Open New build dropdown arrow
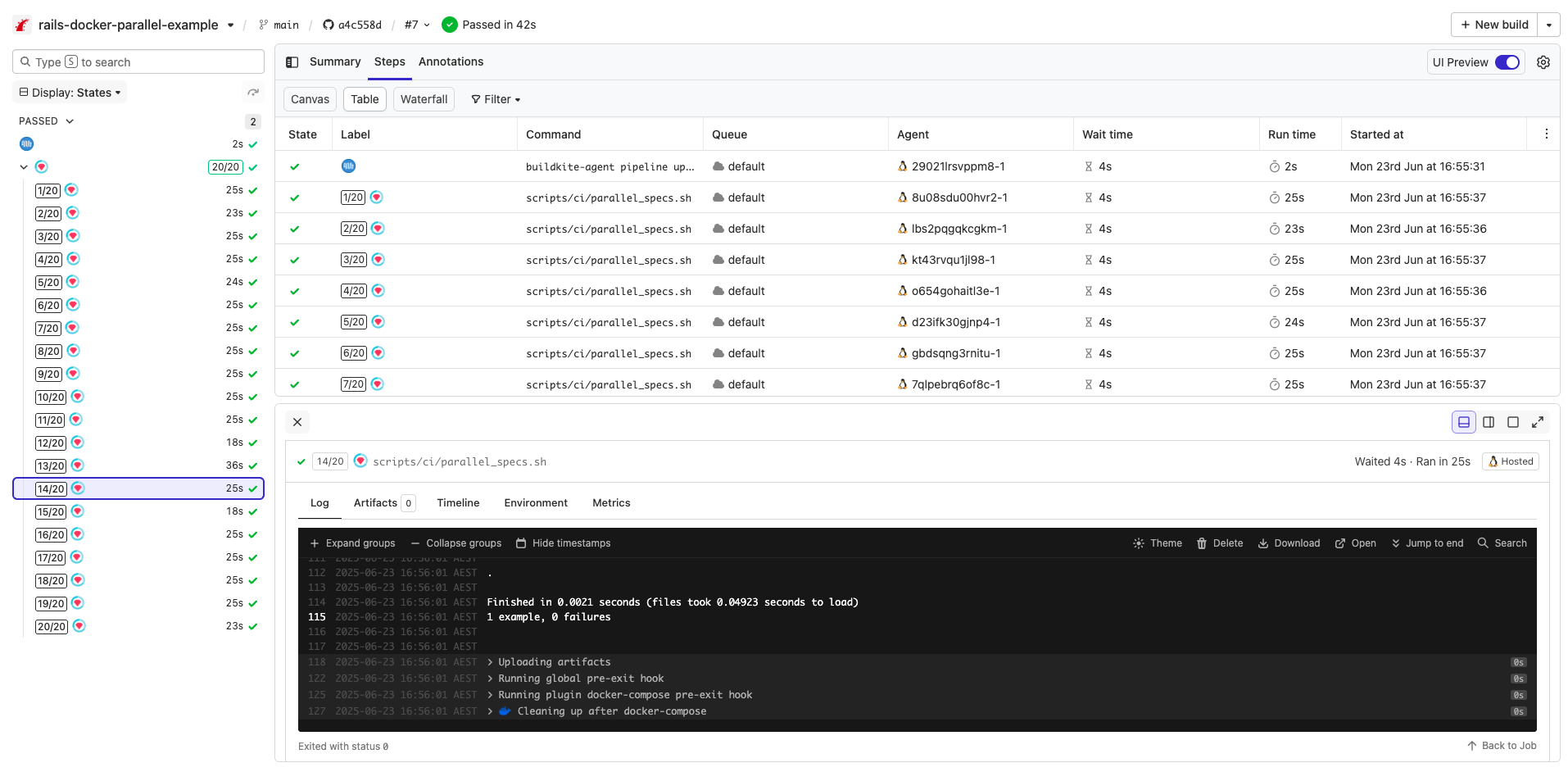The width and height of the screenshot is (1568, 772). pyautogui.click(x=1549, y=25)
